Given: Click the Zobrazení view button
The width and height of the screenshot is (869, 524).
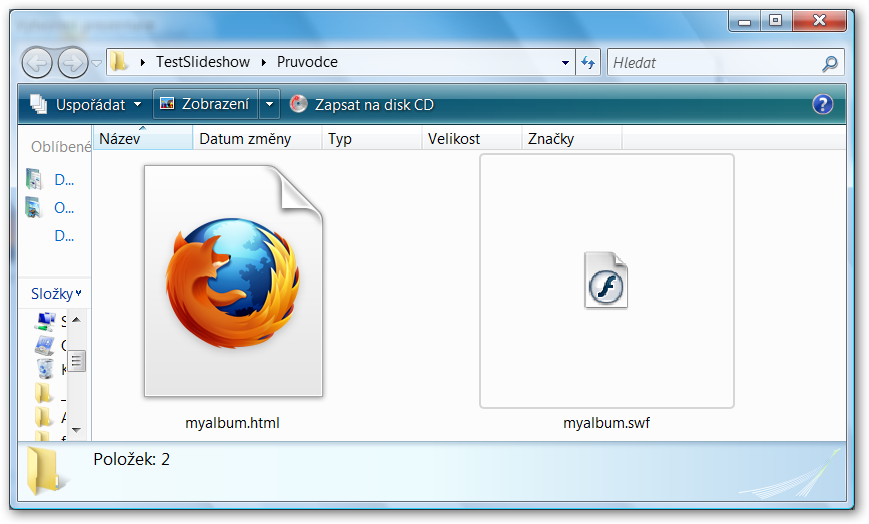Looking at the screenshot, I should click(205, 104).
